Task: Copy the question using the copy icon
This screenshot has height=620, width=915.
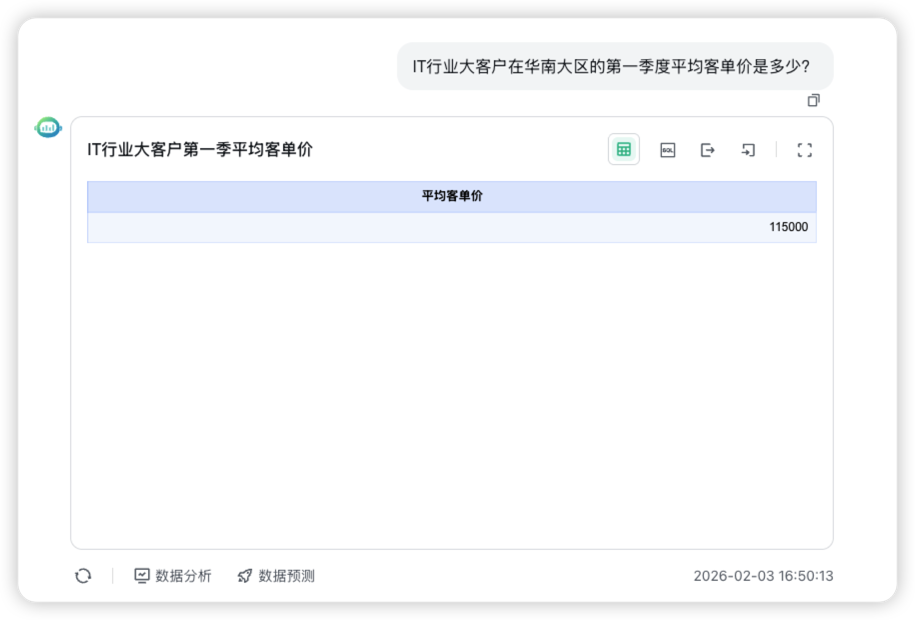Action: (813, 100)
